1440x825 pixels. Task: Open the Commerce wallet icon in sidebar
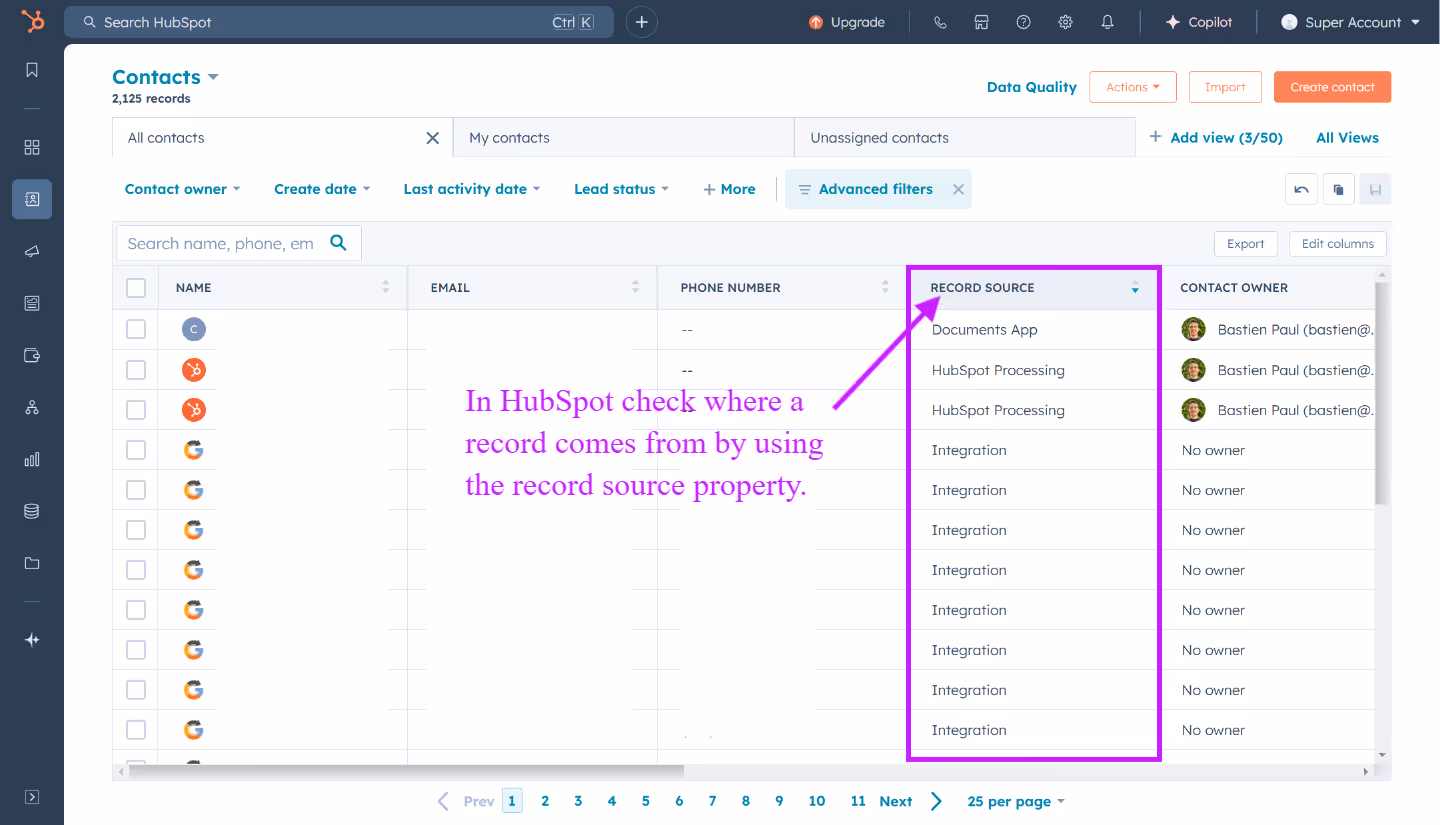coord(31,355)
